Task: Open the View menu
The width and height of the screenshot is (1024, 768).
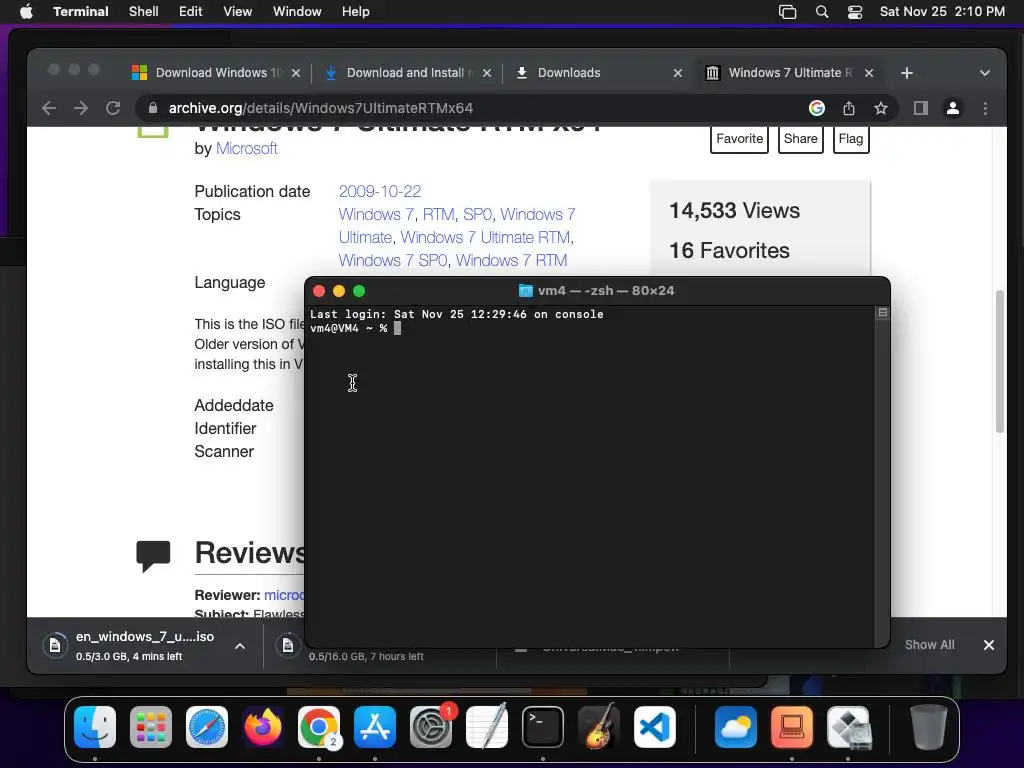Action: (x=238, y=12)
